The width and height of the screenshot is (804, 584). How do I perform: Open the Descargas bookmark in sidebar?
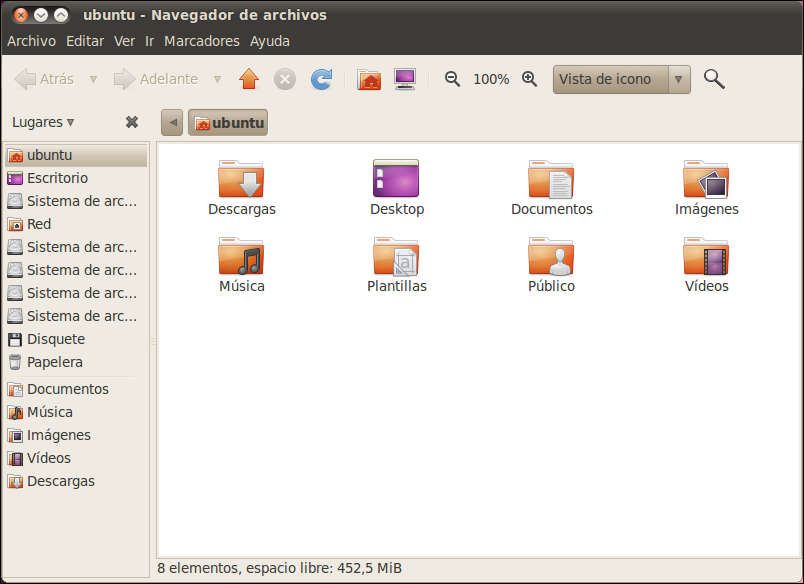76,481
